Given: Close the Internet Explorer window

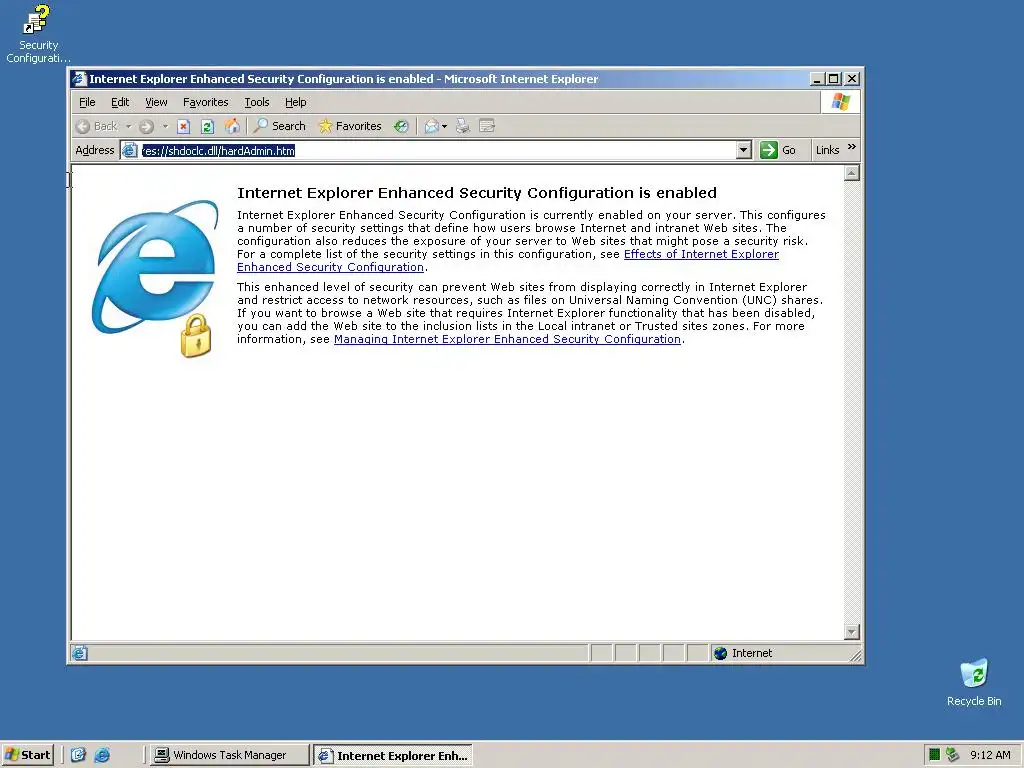Looking at the screenshot, I should pyautogui.click(x=852, y=79).
